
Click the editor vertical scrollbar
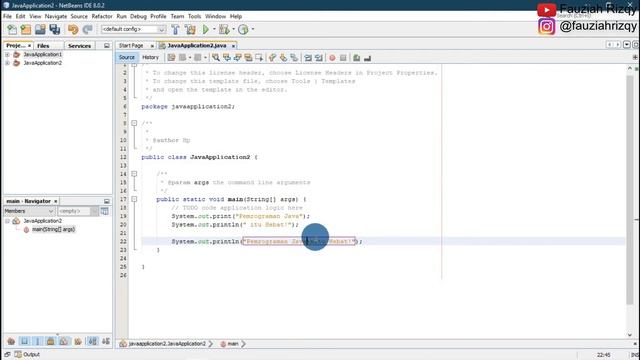pyautogui.click(x=630, y=190)
